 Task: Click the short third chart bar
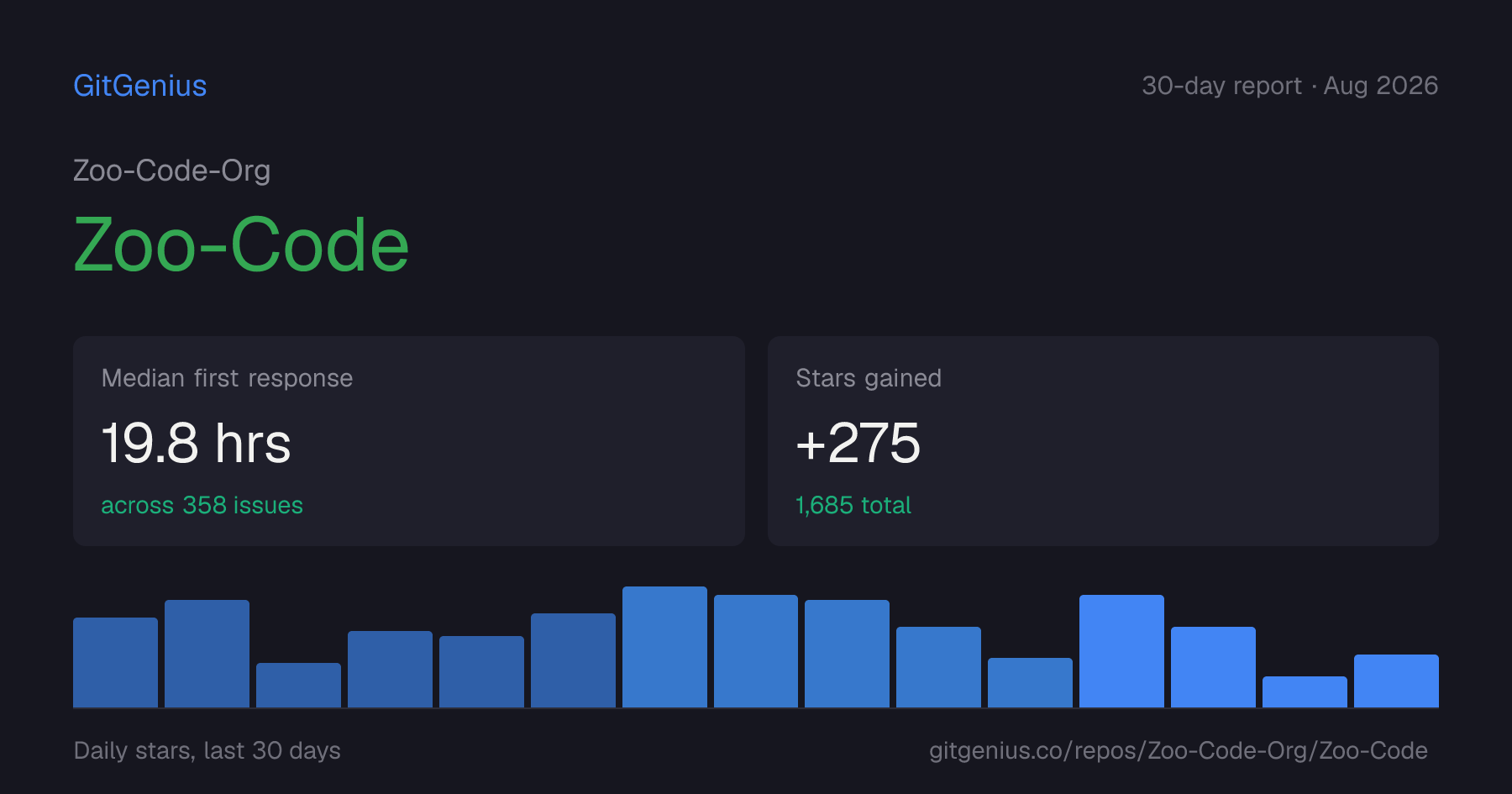[298, 685]
